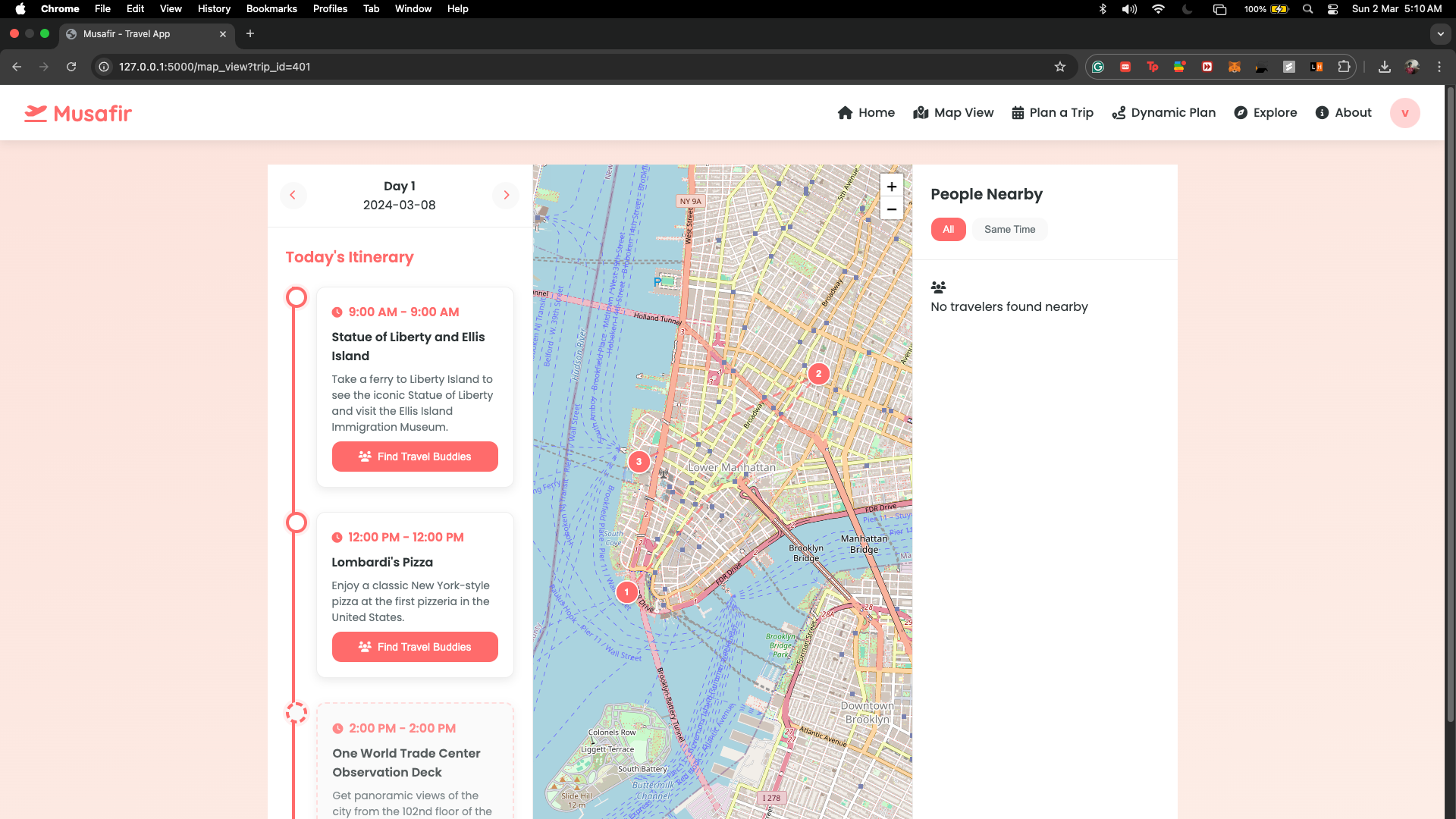The height and width of the screenshot is (819, 1456).
Task: Go to previous day with left chevron
Action: (x=293, y=196)
